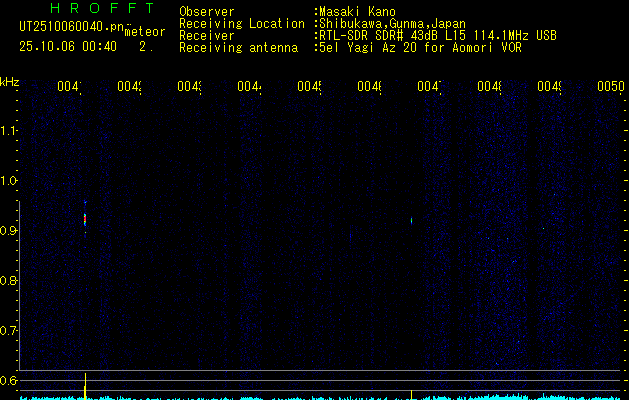
Task: Click the 'kHz' axis unit label
Action: (10, 82)
